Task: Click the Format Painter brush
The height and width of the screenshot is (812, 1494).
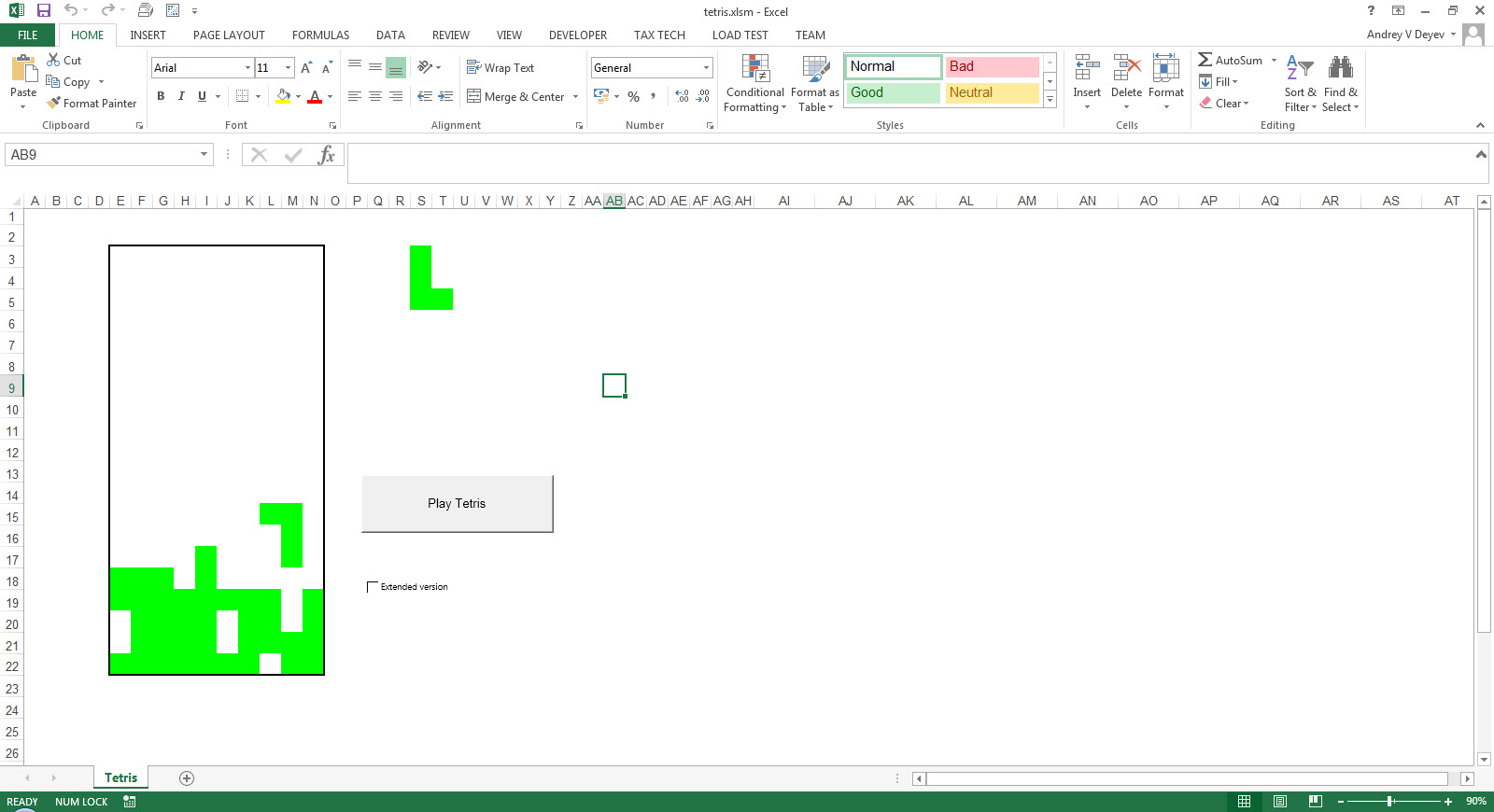Action: click(x=53, y=103)
